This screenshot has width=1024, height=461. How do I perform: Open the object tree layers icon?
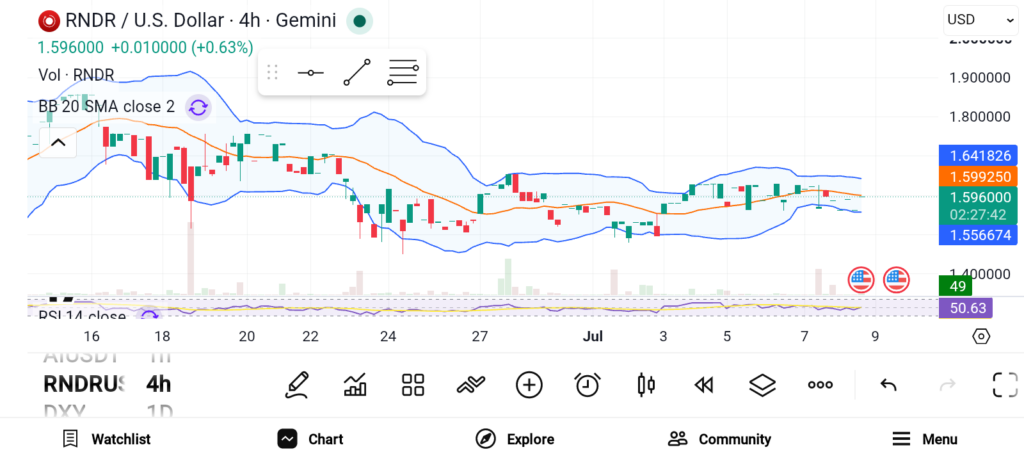coord(762,385)
